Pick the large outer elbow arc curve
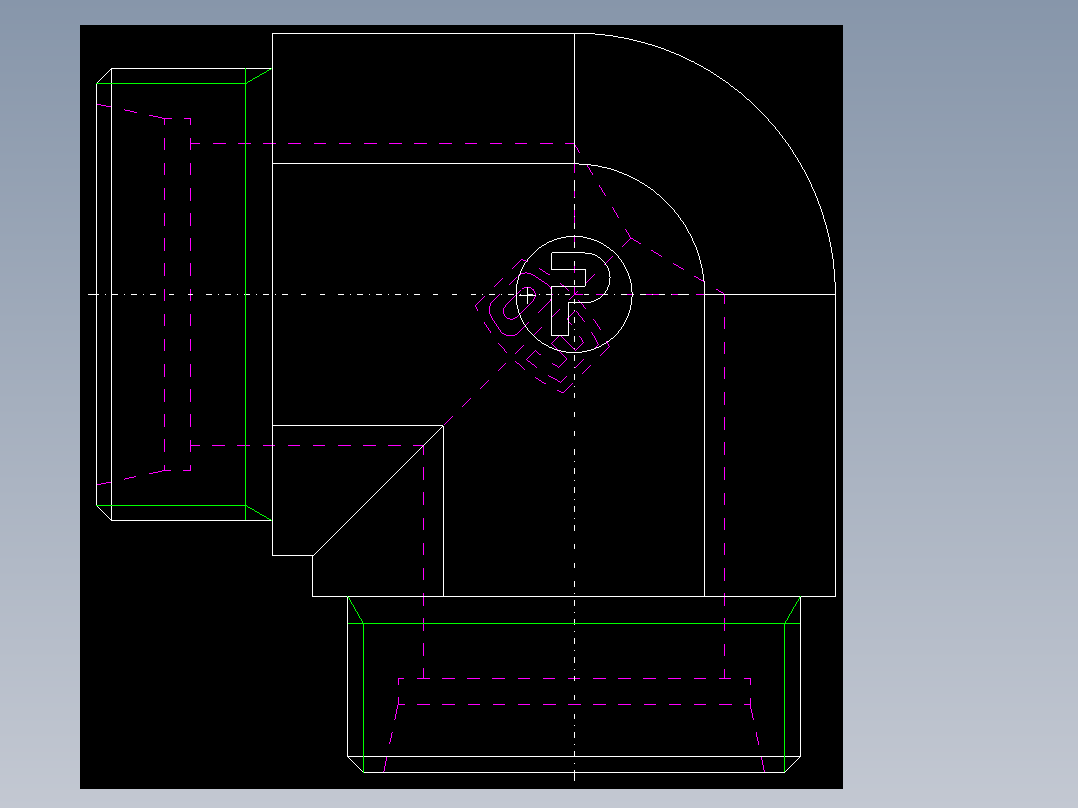Screen dimensions: 1078x808 (x=759, y=109)
